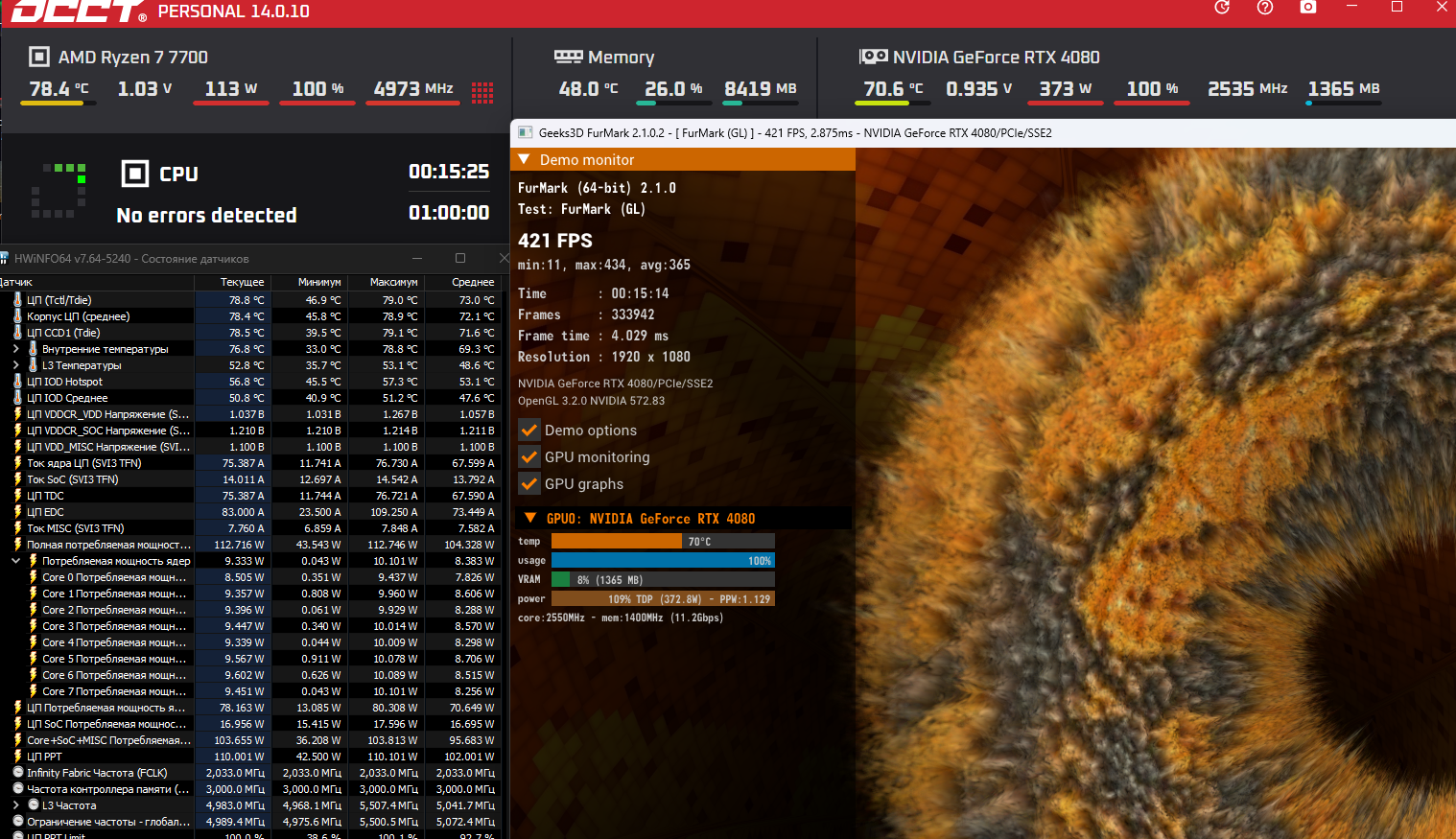Click 'No errors detected' status in OCCT

[206, 216]
